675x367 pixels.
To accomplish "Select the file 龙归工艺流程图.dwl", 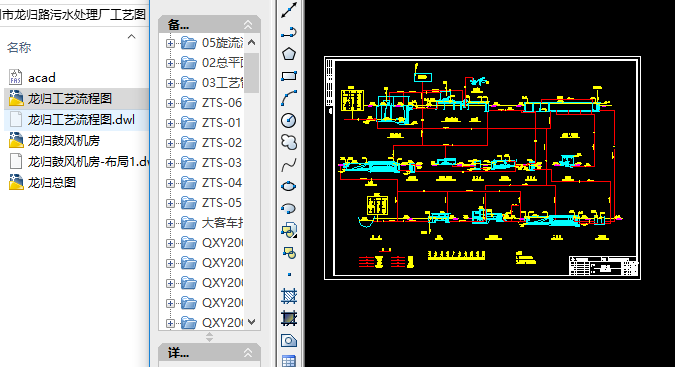I will click(x=81, y=119).
